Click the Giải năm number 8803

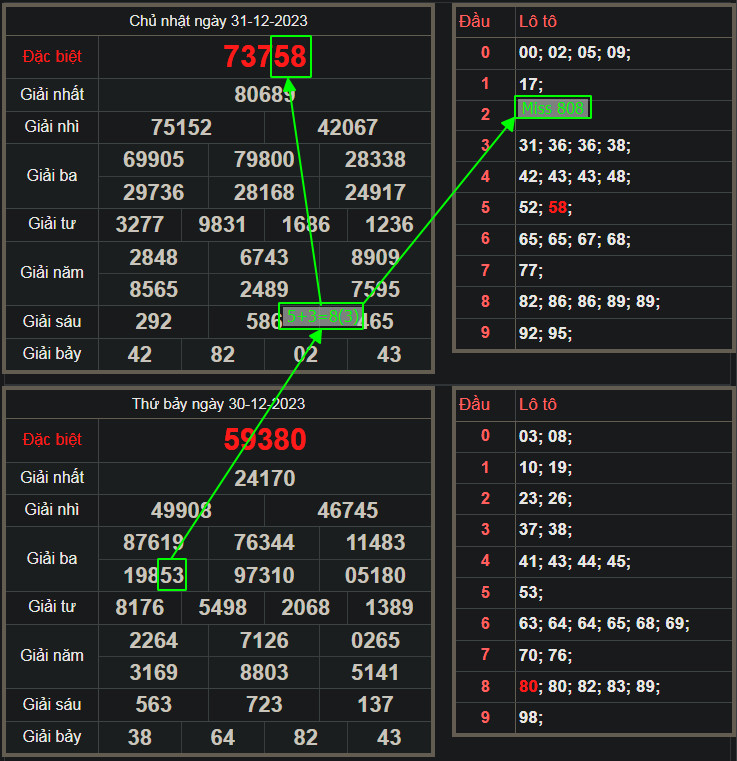264,672
